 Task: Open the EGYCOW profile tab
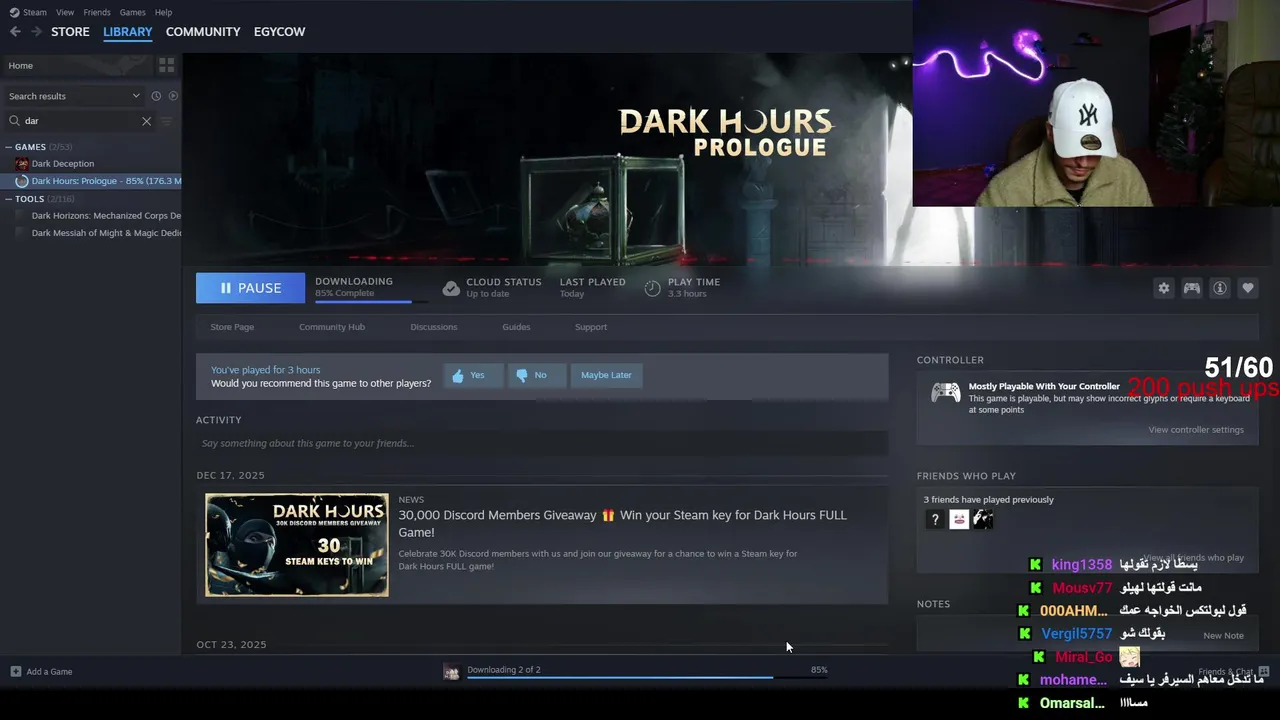click(x=279, y=32)
